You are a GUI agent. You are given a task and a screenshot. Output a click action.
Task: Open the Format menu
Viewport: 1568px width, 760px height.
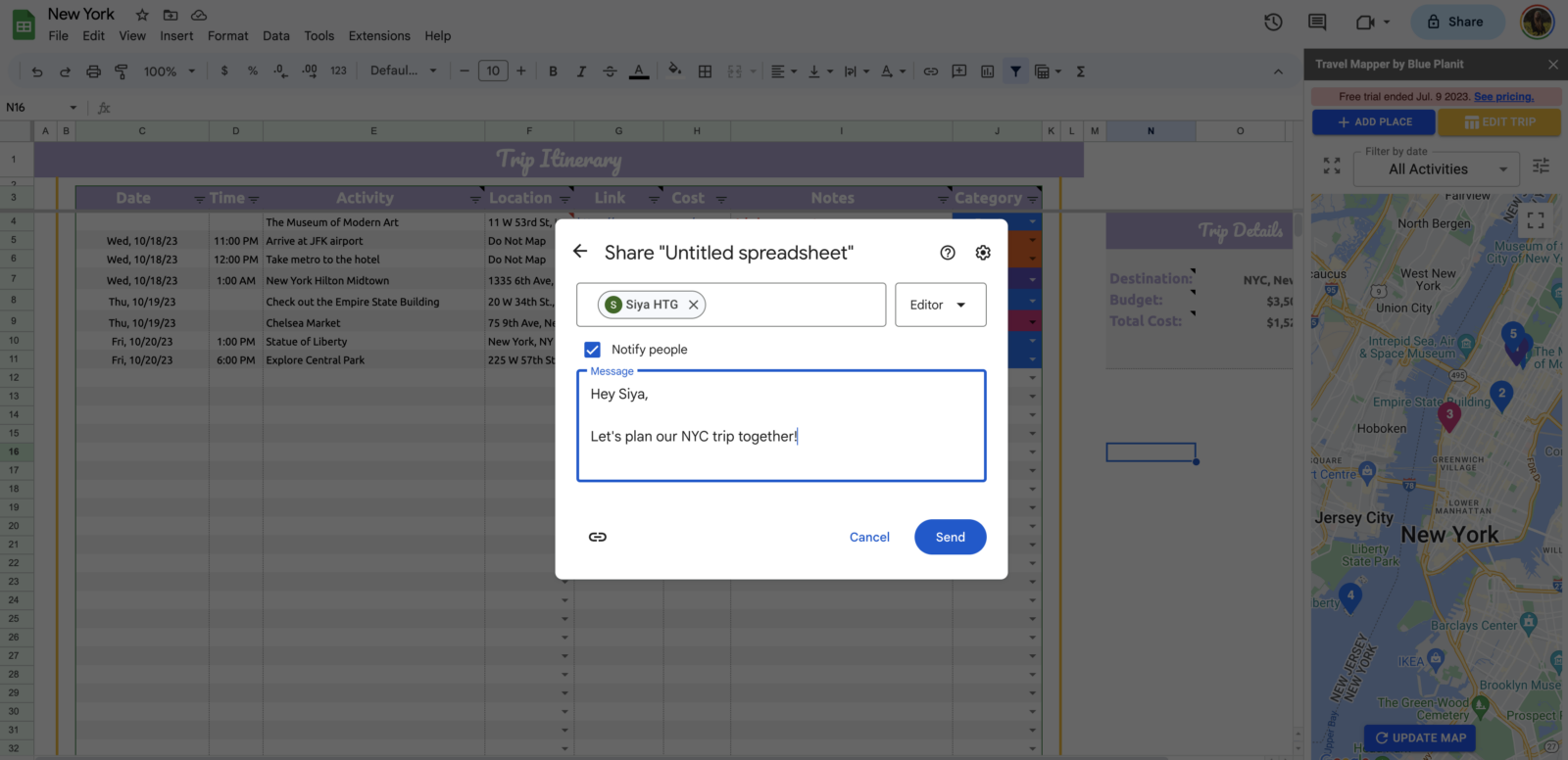tap(227, 36)
